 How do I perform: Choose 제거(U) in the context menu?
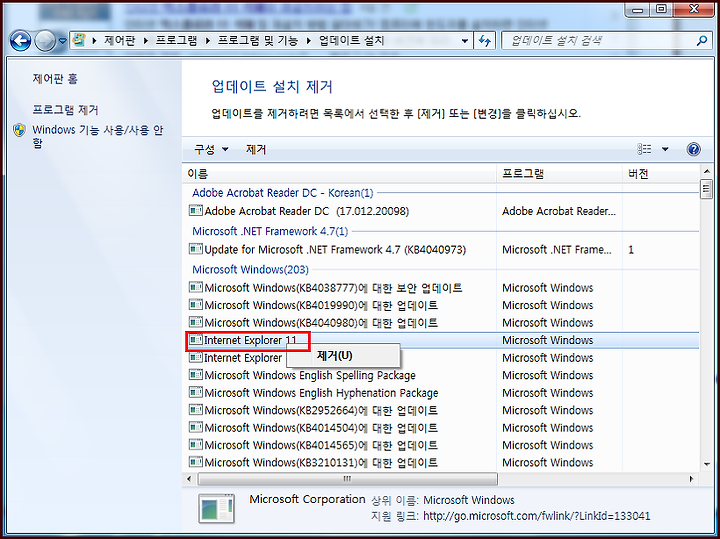pos(343,356)
